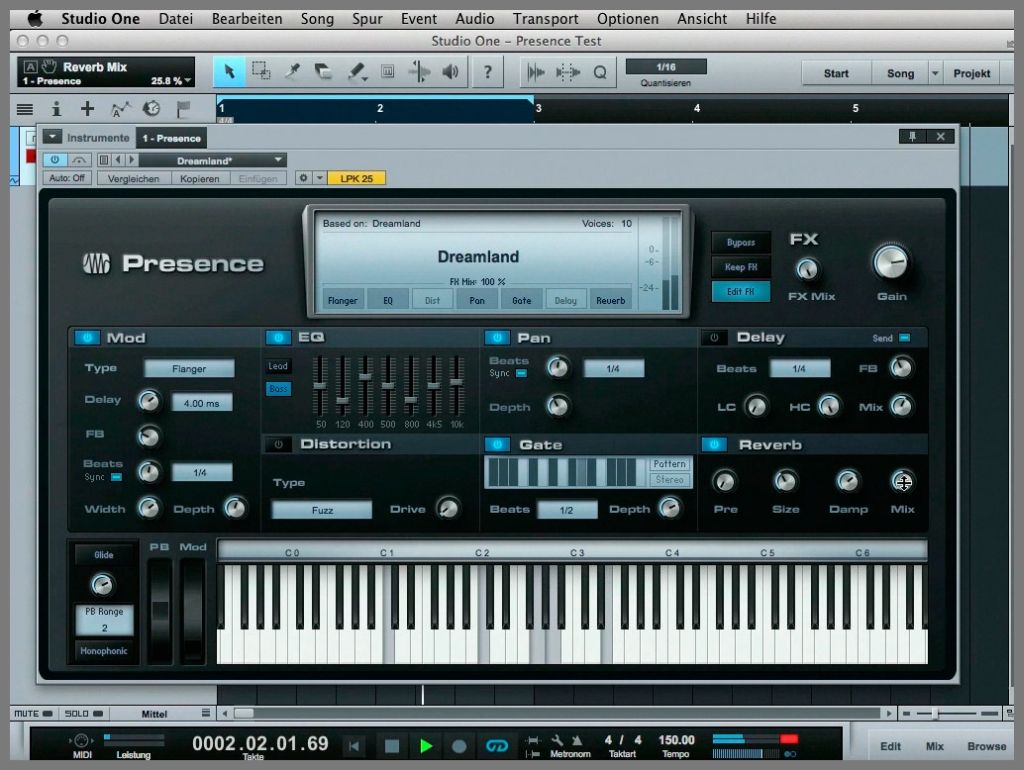Select the Eraser tool icon
The width and height of the screenshot is (1024, 770).
point(323,71)
